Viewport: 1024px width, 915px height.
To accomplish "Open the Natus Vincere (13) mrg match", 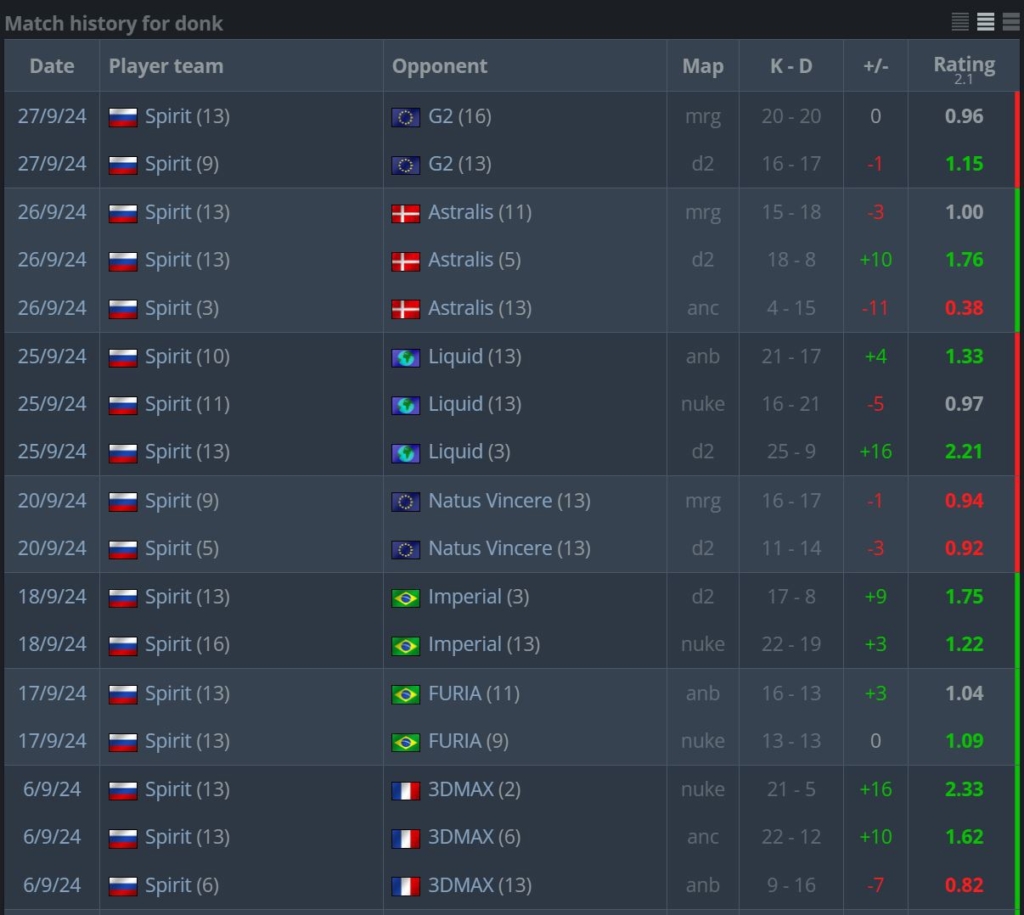I will [511, 501].
